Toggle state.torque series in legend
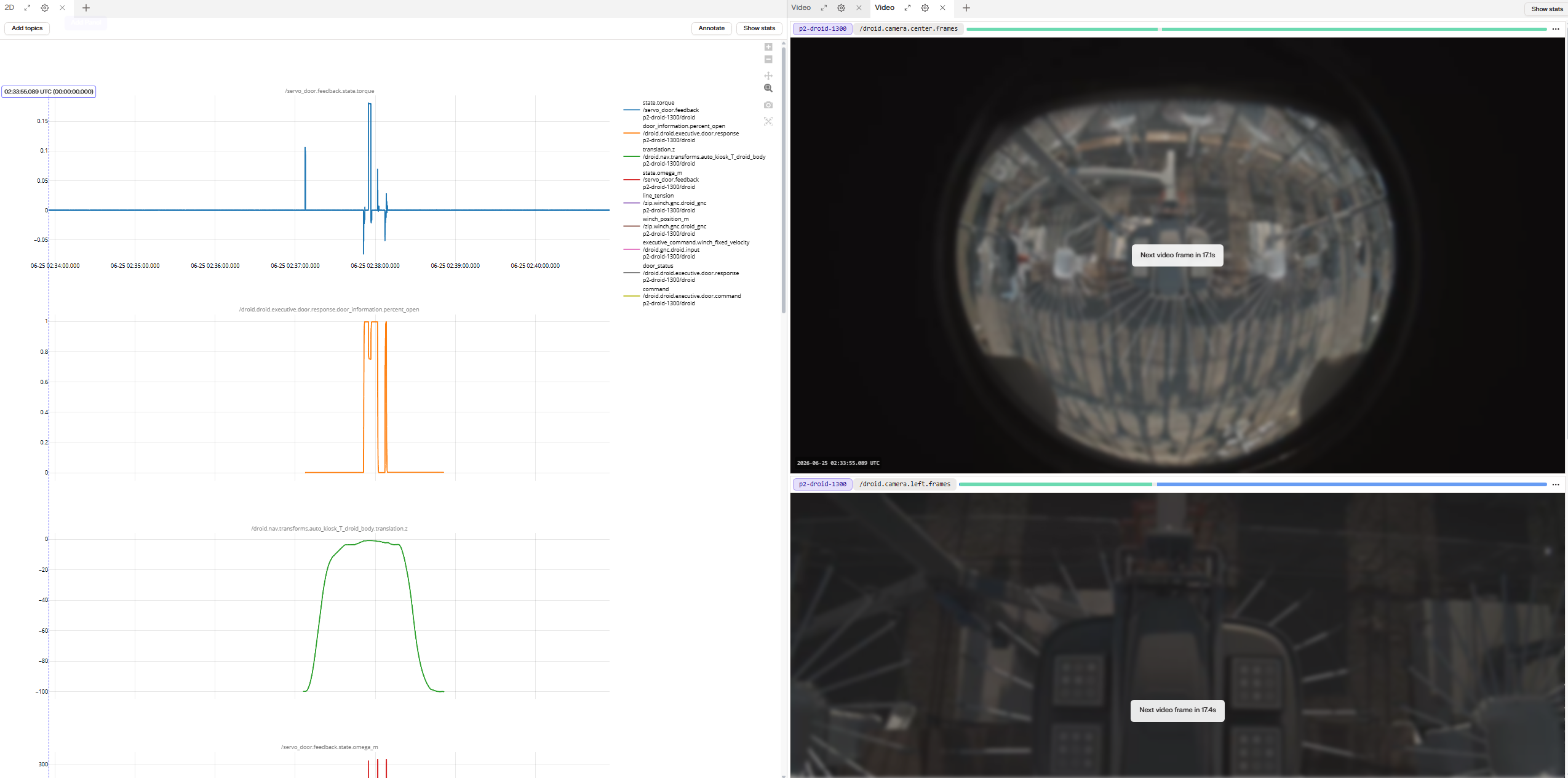Viewport: 1568px width, 778px height. [671, 110]
